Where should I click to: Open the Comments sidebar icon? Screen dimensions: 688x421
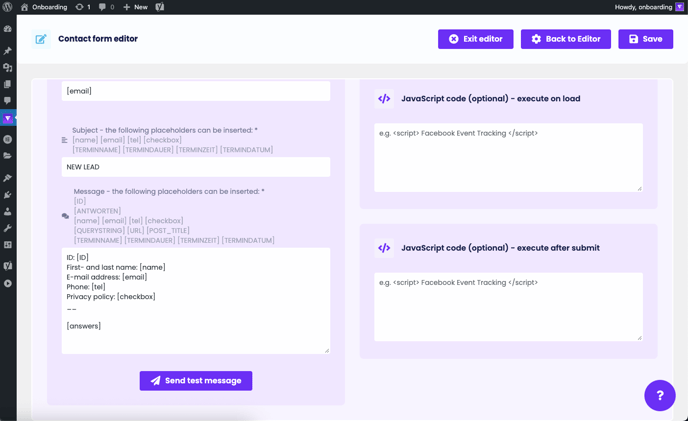(7, 101)
